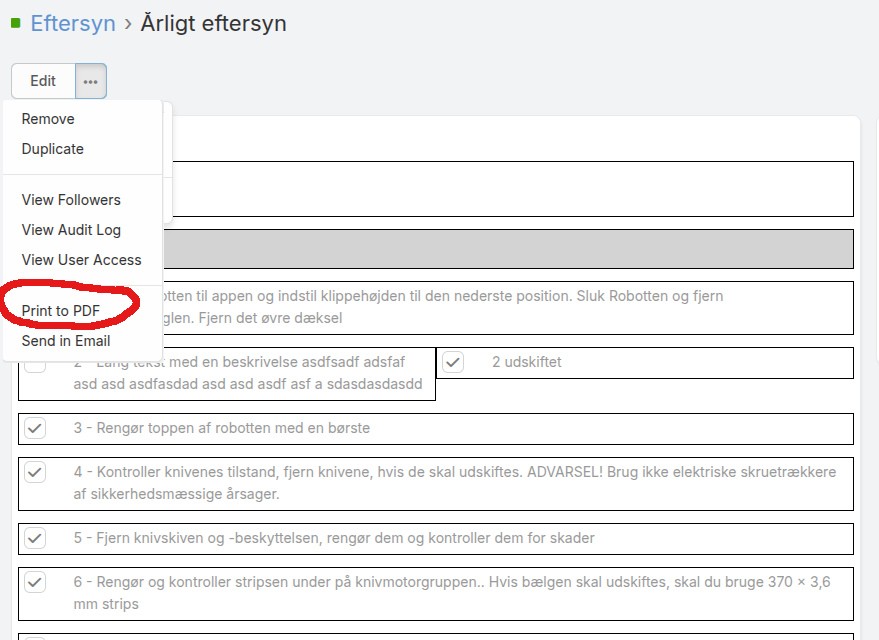879x640 pixels.
Task: Toggle checkbox for step 3 Rengør toppen
Action: (35, 428)
